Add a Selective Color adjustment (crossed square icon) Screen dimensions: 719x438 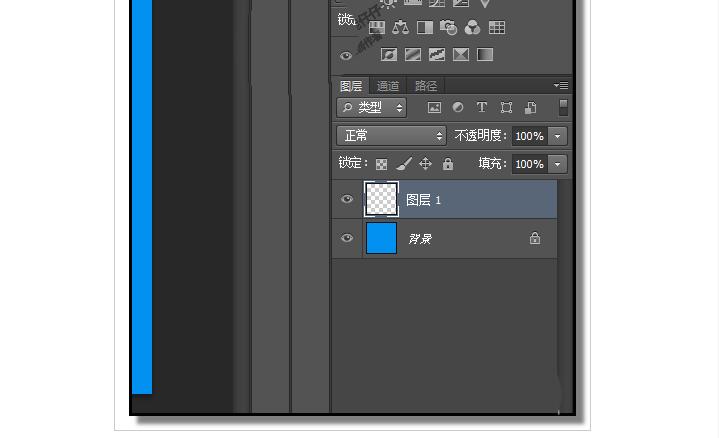point(461,55)
